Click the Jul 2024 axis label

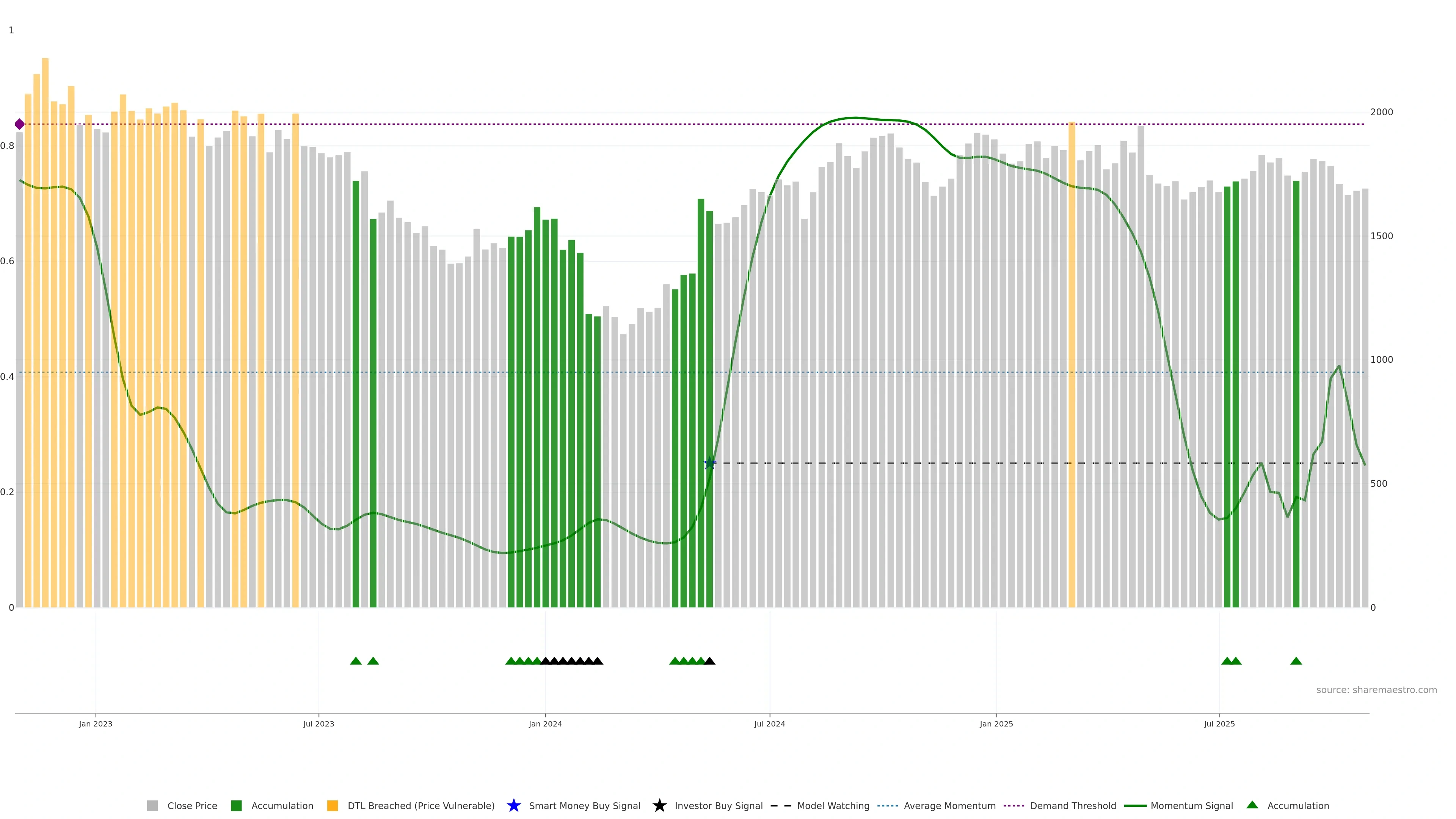click(769, 723)
